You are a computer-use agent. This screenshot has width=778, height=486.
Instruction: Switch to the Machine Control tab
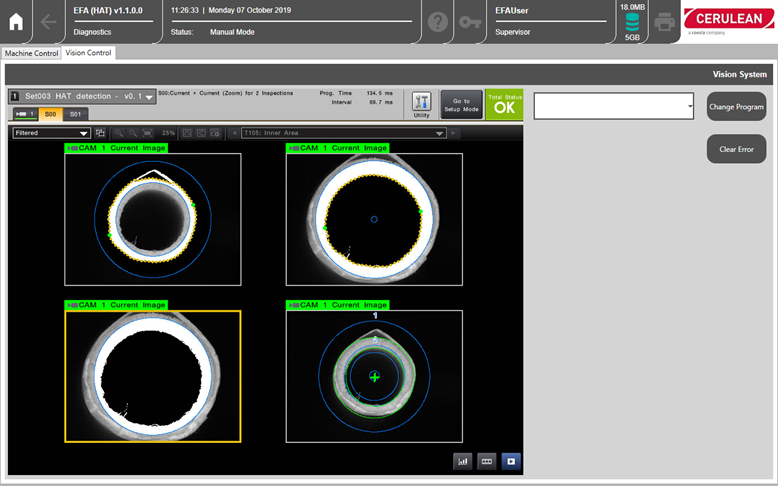click(x=32, y=53)
